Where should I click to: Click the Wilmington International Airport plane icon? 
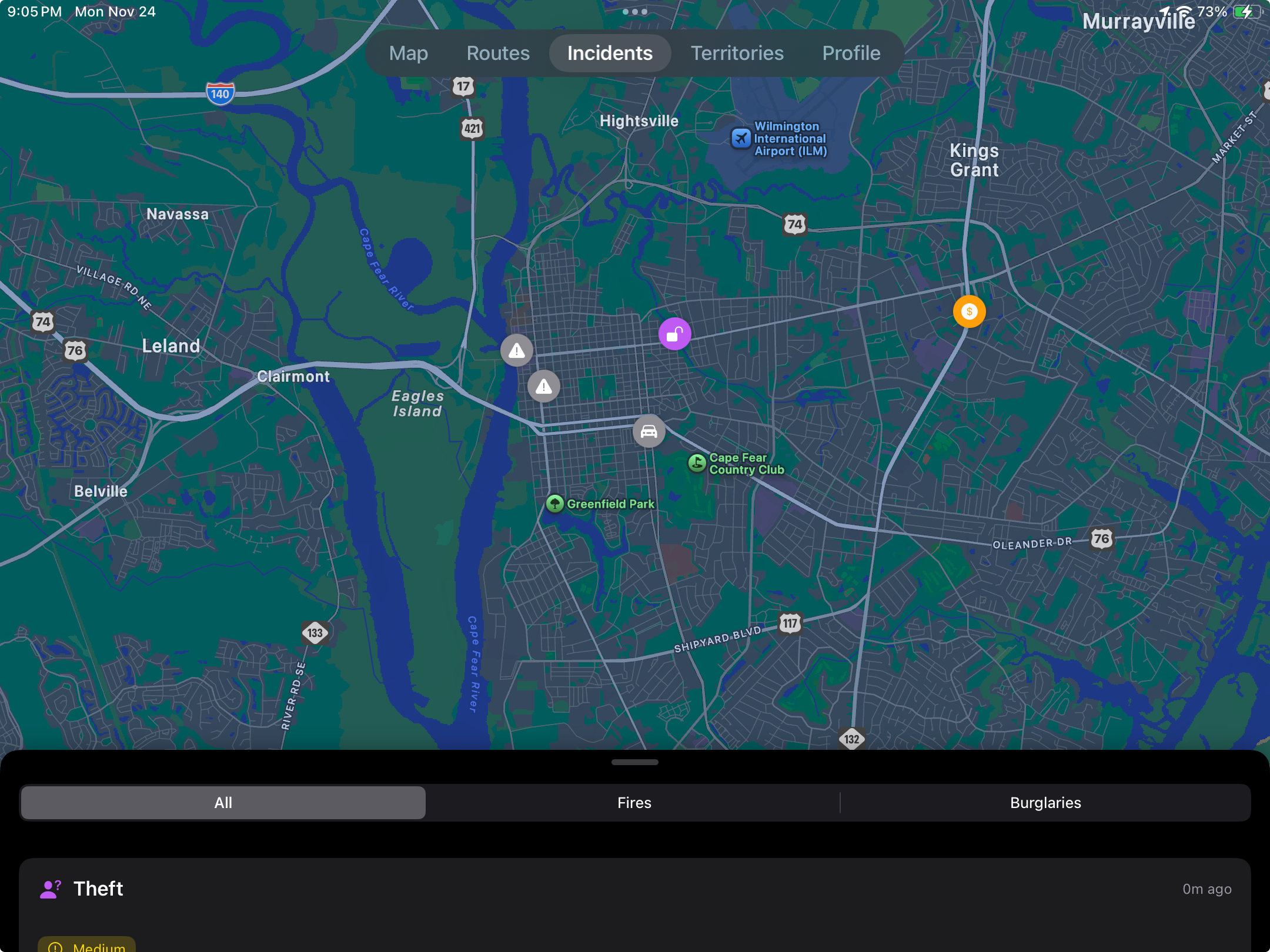point(741,138)
